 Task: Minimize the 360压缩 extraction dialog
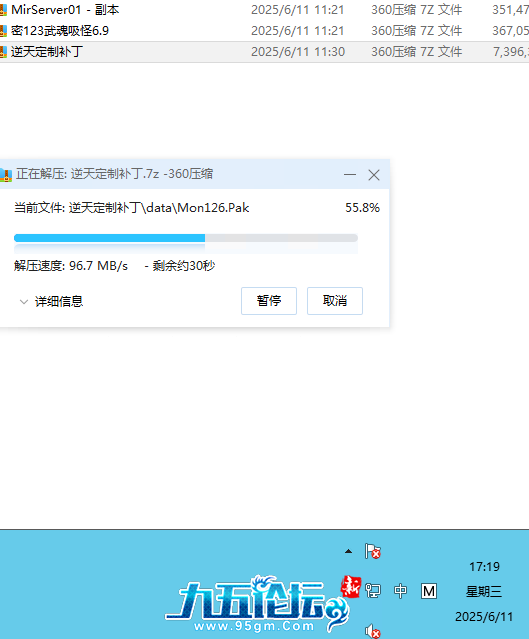[350, 174]
